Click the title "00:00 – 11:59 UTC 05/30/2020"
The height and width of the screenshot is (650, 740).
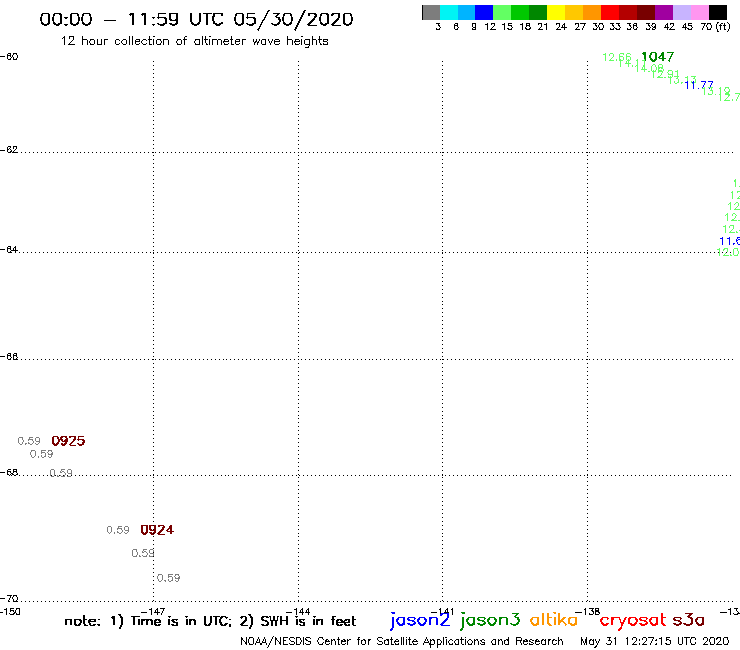pyautogui.click(x=196, y=19)
